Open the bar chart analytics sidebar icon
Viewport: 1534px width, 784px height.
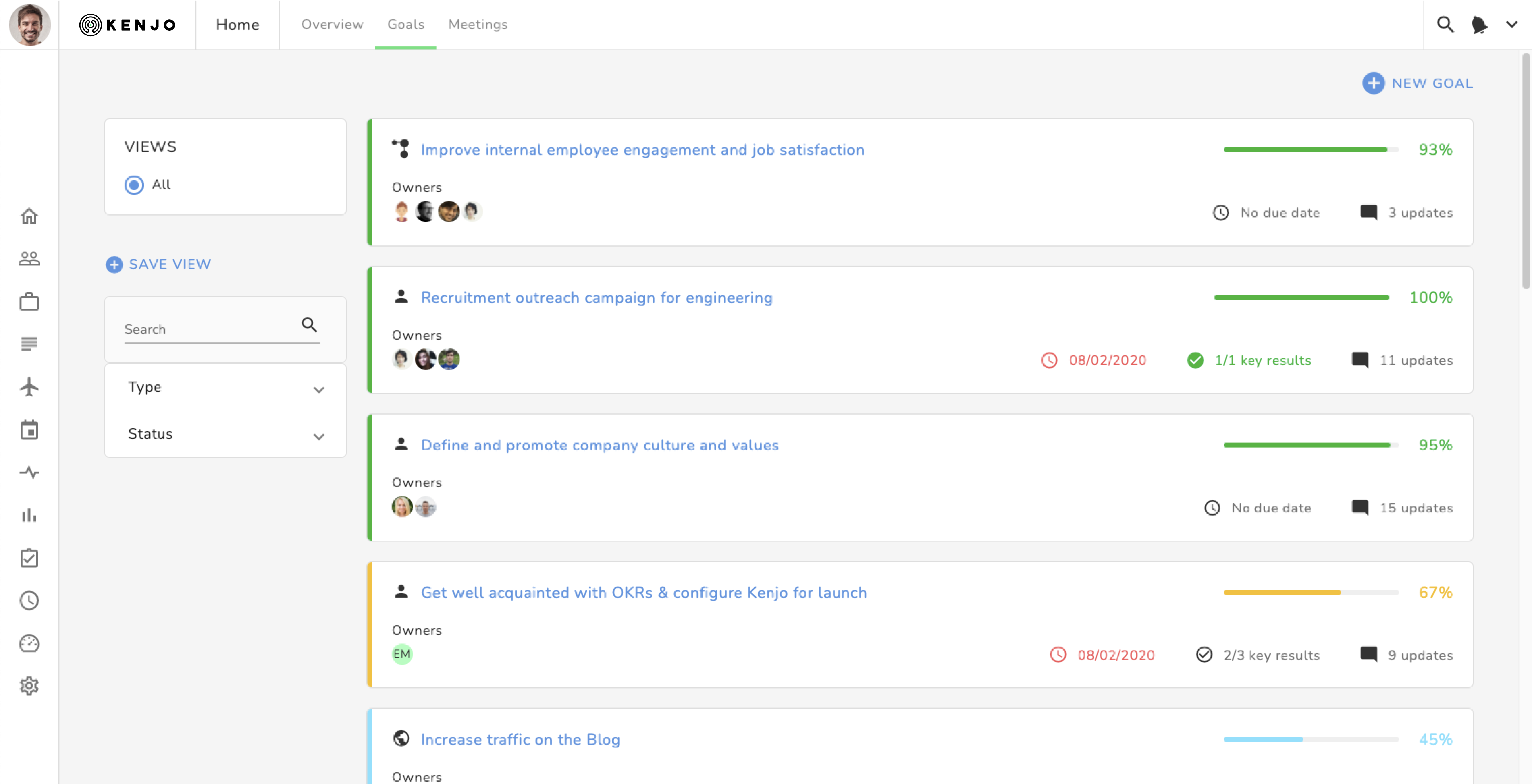click(x=29, y=515)
